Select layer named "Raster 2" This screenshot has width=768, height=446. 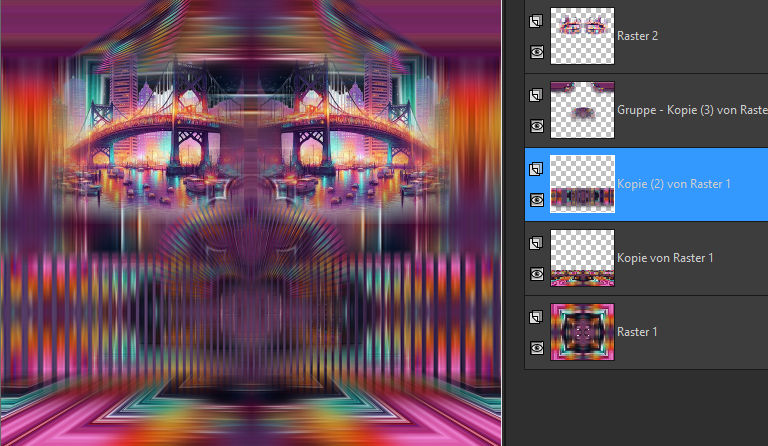pyautogui.click(x=637, y=36)
